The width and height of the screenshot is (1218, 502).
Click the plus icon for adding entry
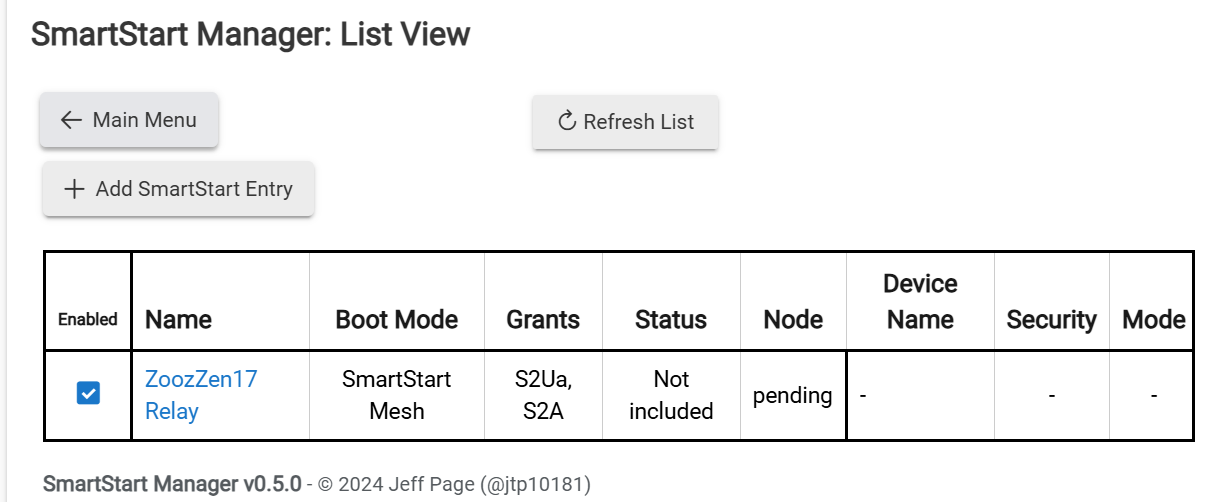pos(73,189)
